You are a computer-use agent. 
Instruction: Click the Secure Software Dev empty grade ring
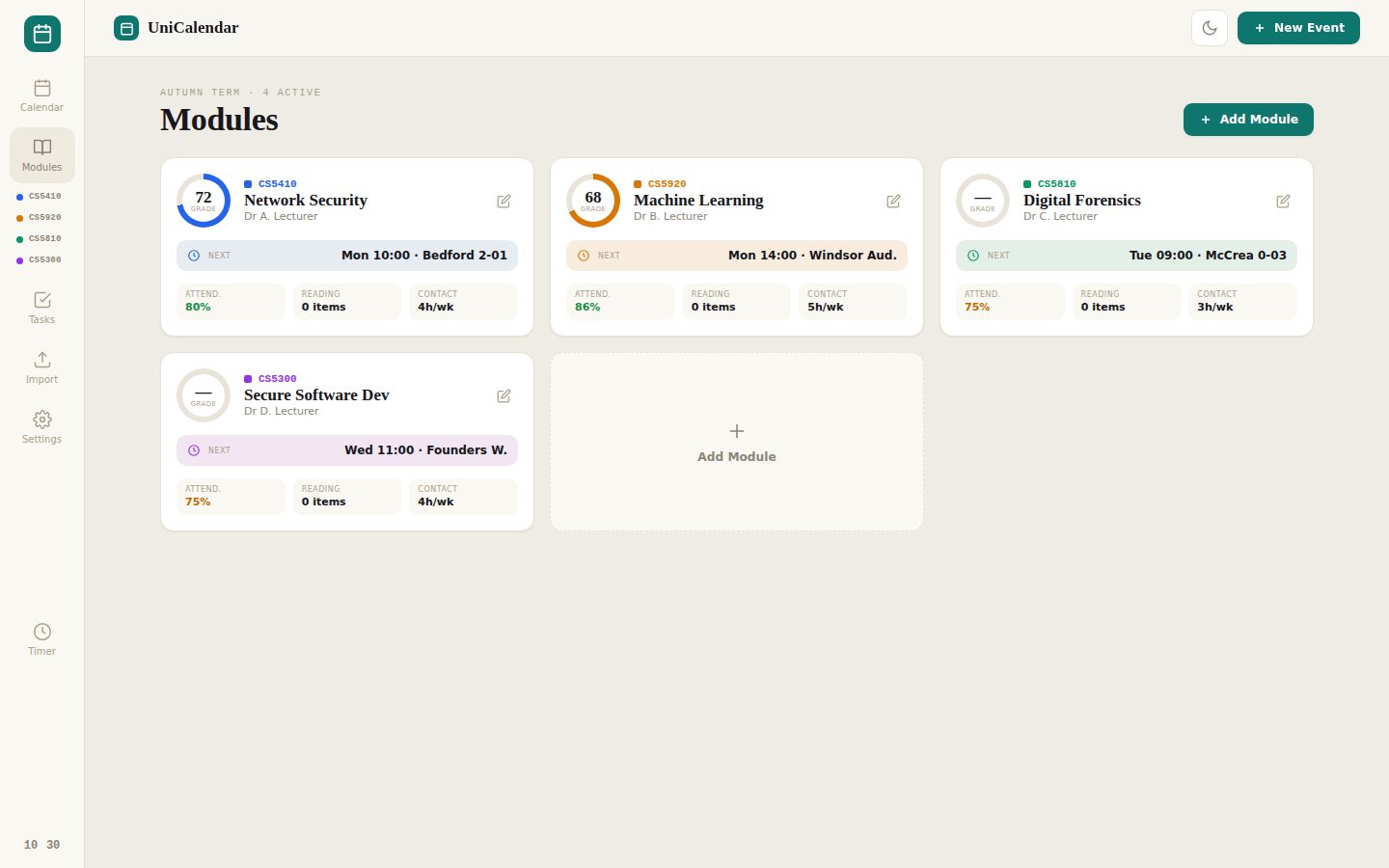[x=204, y=395]
